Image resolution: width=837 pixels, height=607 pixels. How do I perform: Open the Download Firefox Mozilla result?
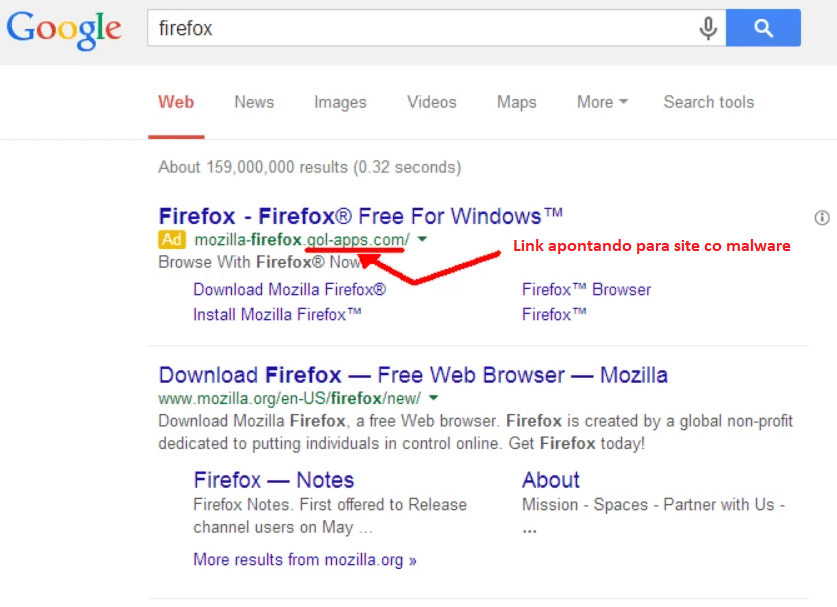point(413,375)
